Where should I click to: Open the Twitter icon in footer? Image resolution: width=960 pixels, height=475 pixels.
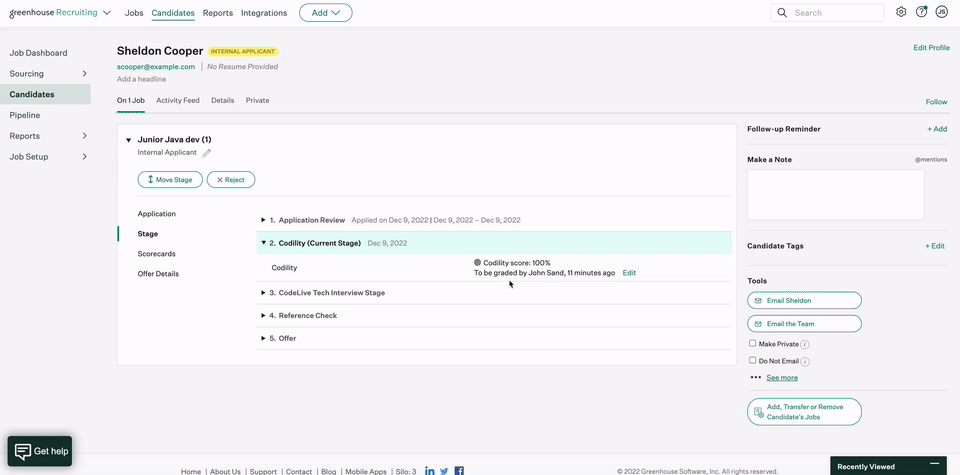pyautogui.click(x=444, y=471)
